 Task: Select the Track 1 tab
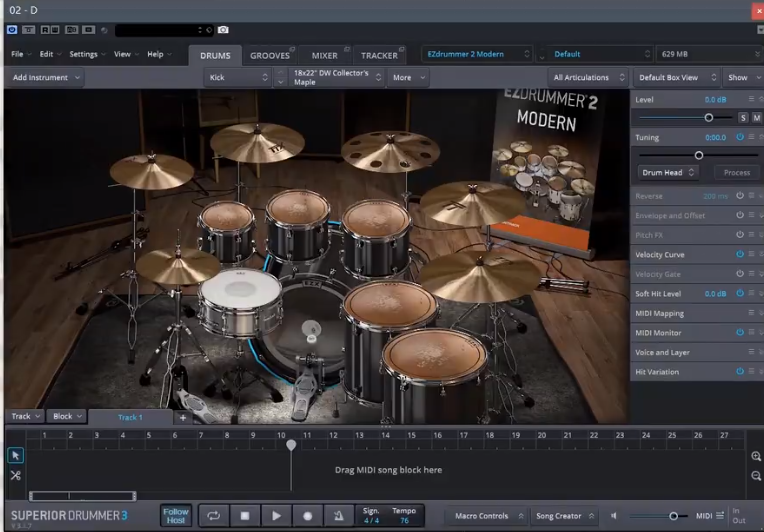click(x=130, y=418)
